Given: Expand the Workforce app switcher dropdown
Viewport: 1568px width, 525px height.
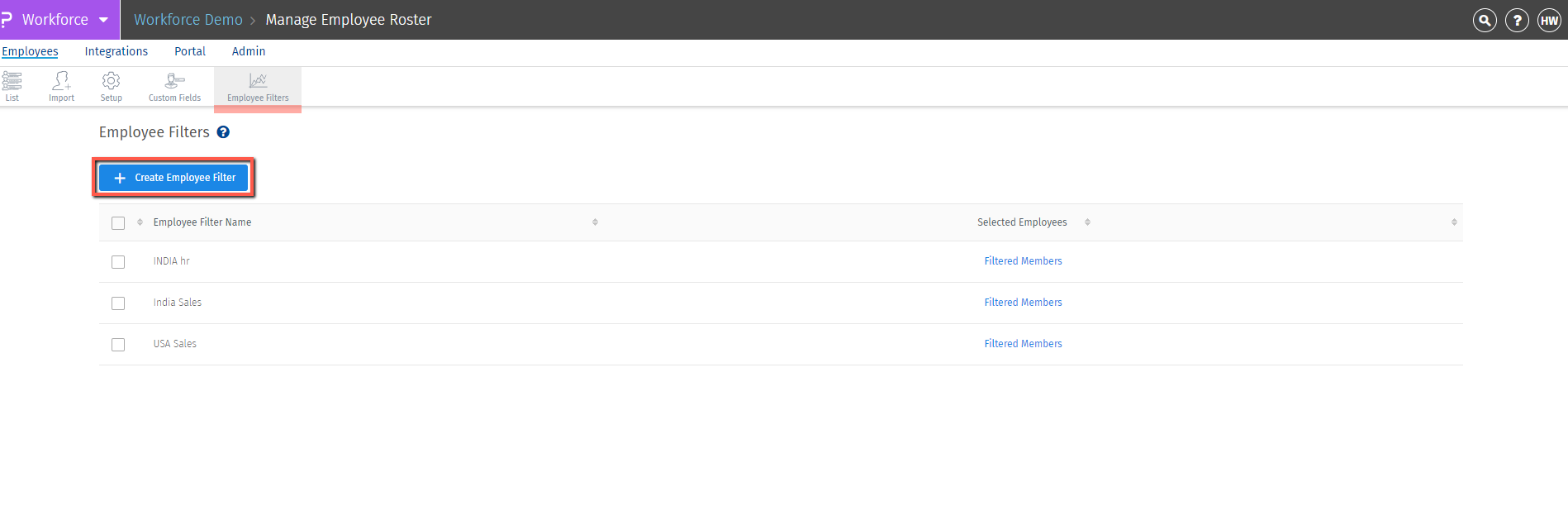Looking at the screenshot, I should pos(103,20).
